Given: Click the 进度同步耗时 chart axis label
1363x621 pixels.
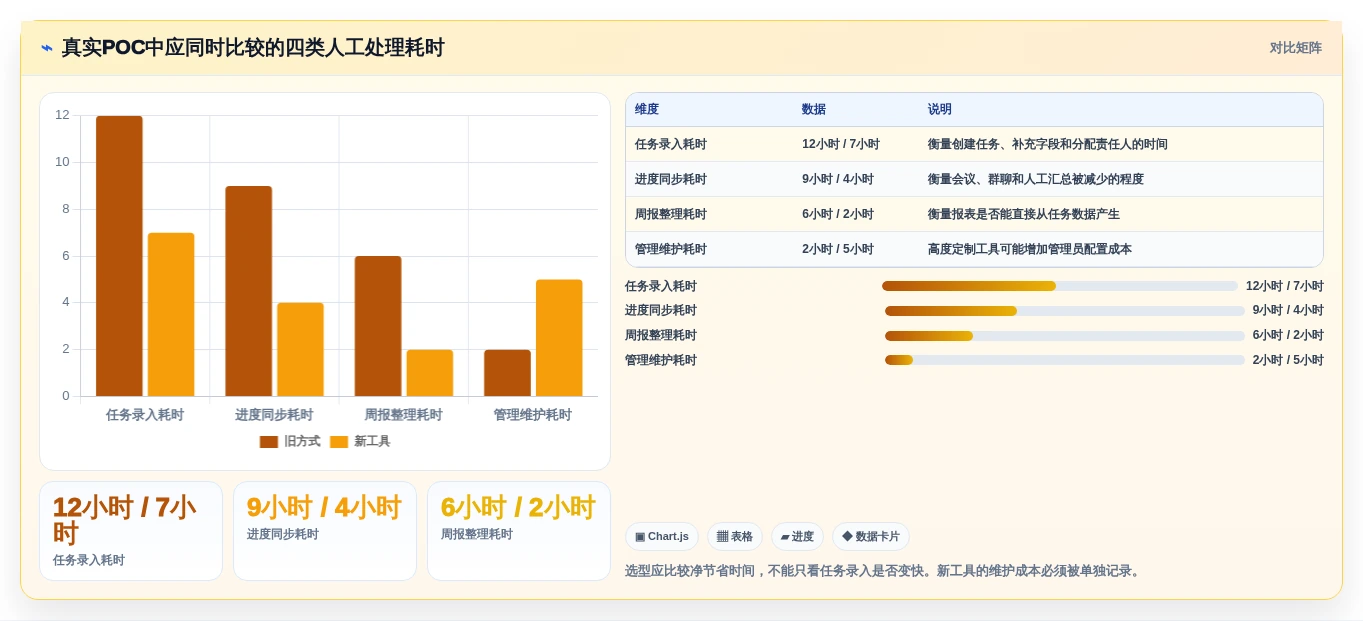Looking at the screenshot, I should coord(274,415).
